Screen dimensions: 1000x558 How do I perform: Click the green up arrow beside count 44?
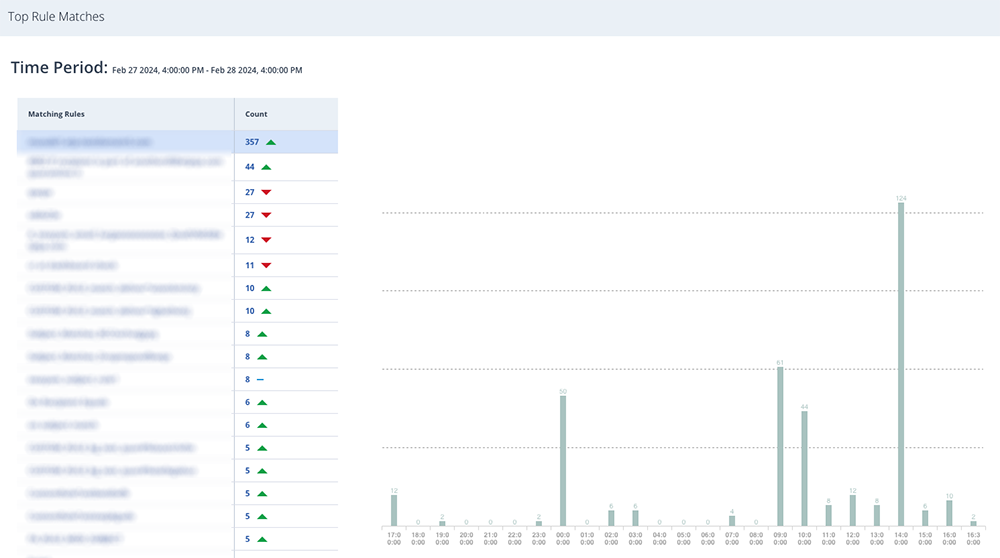point(267,167)
